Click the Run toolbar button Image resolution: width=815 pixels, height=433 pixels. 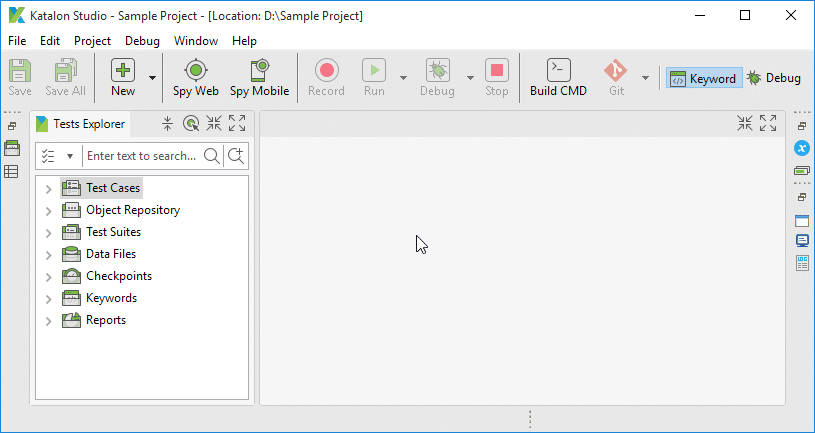tap(374, 78)
